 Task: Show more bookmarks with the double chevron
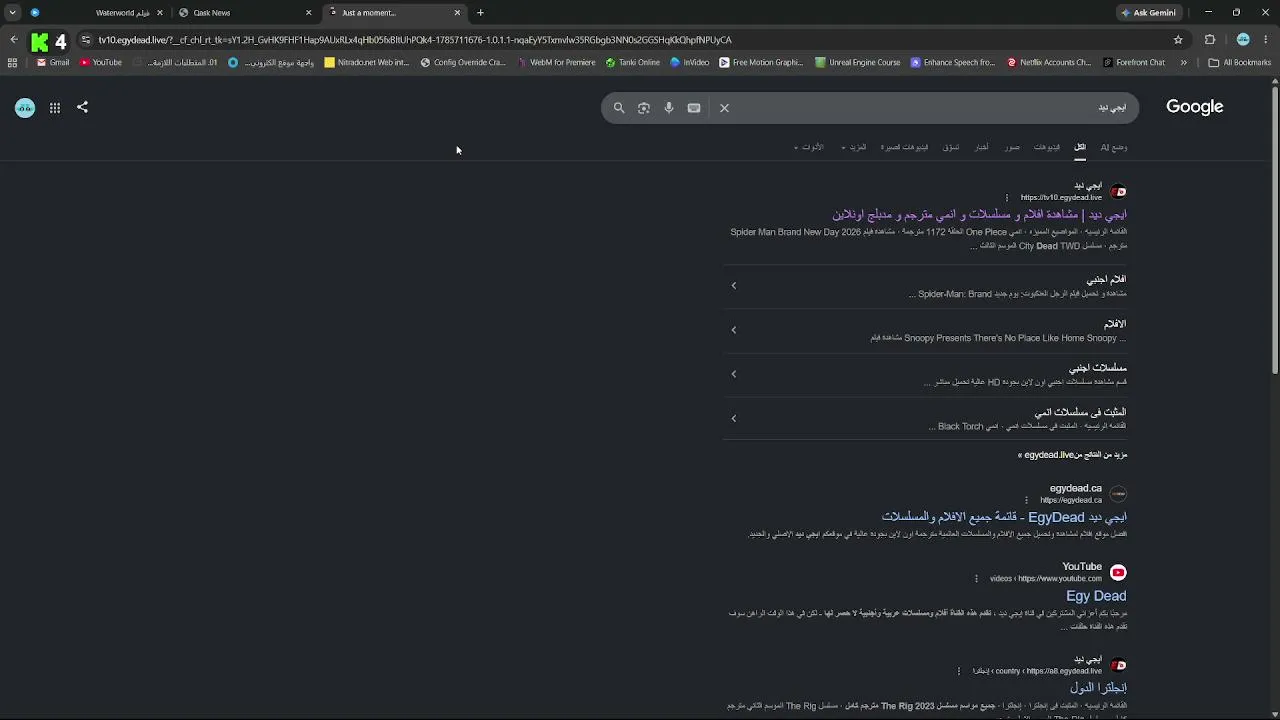click(x=1184, y=62)
